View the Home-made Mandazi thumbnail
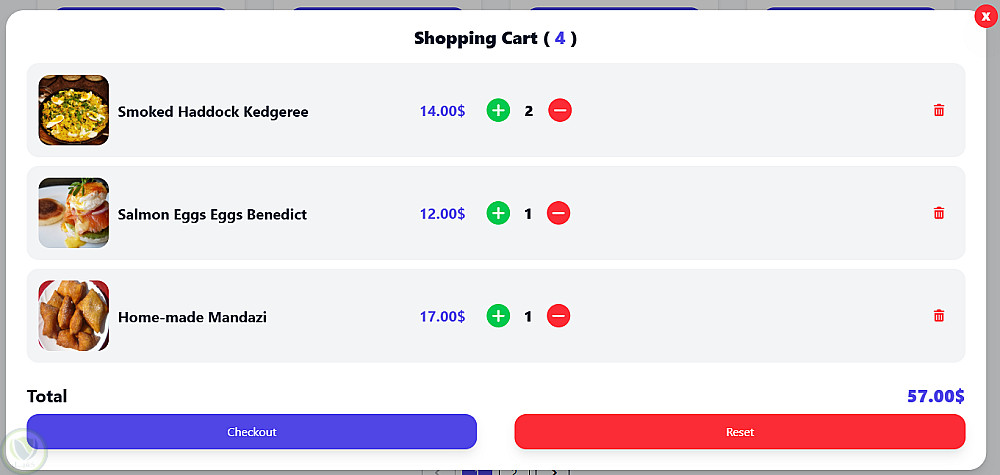This screenshot has height=475, width=1000. [74, 316]
